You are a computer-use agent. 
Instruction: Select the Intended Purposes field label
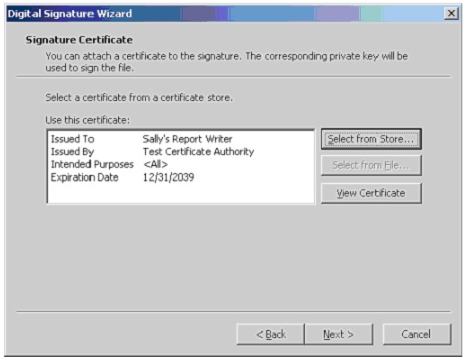click(x=92, y=164)
